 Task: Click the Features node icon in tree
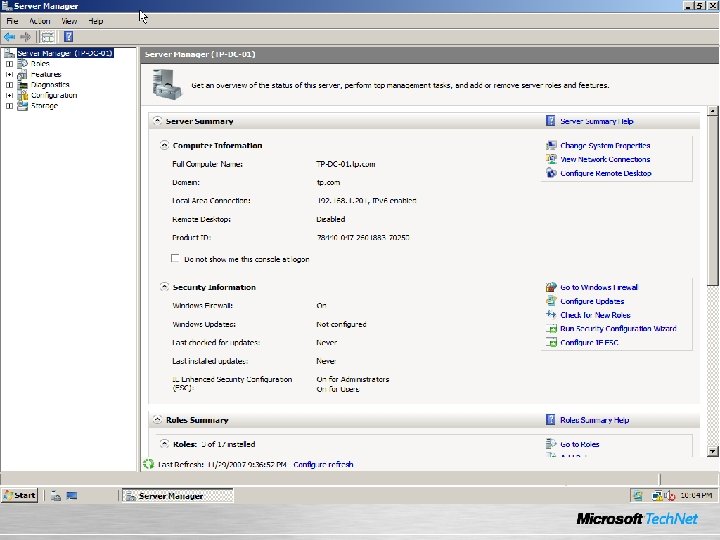click(22, 74)
